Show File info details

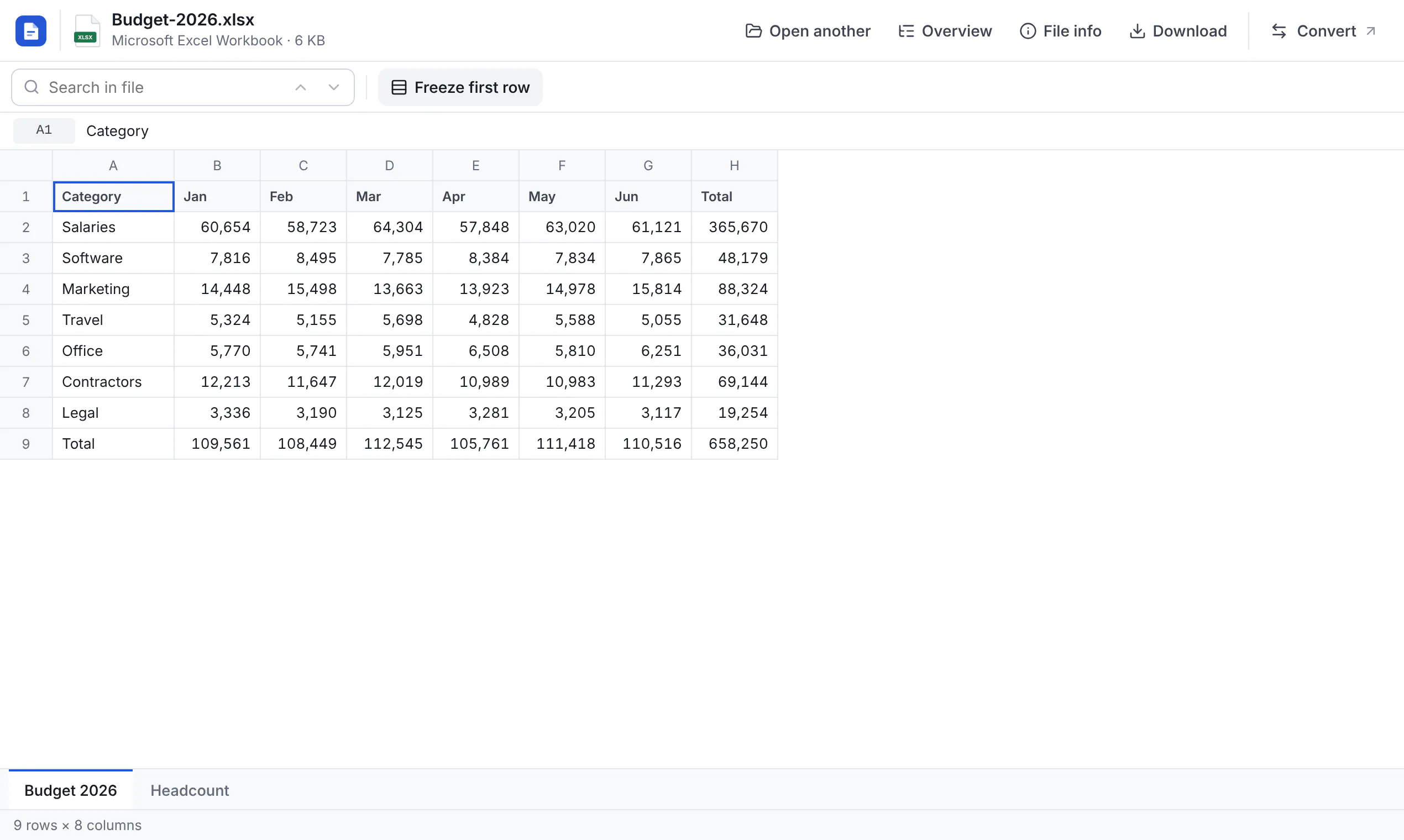pos(1060,30)
